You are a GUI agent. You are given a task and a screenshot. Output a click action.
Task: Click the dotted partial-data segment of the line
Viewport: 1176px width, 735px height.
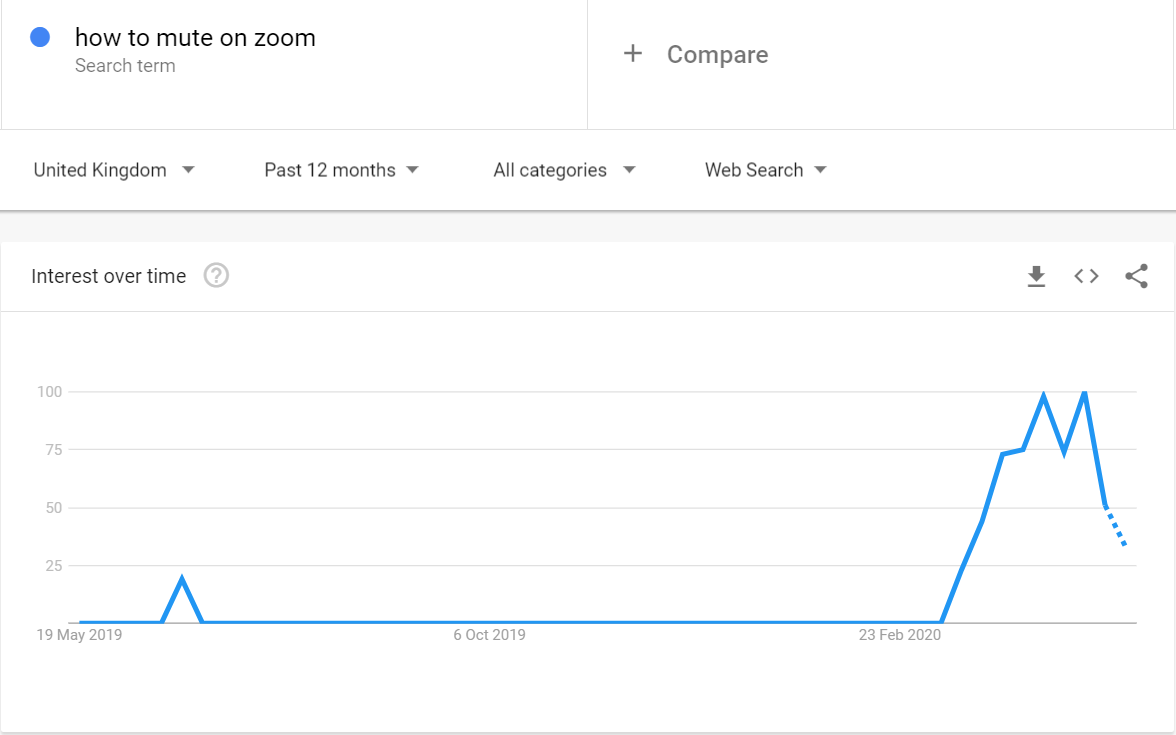(x=1116, y=527)
